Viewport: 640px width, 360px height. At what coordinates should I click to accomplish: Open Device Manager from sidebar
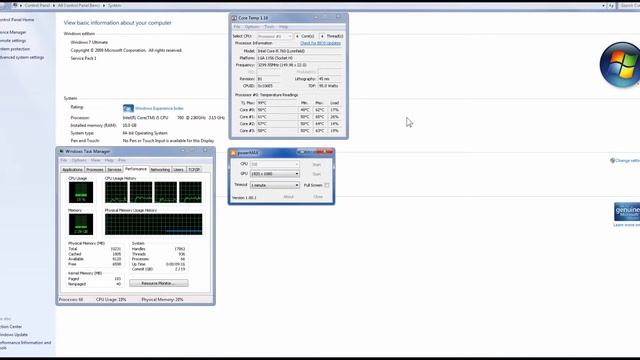pos(13,32)
